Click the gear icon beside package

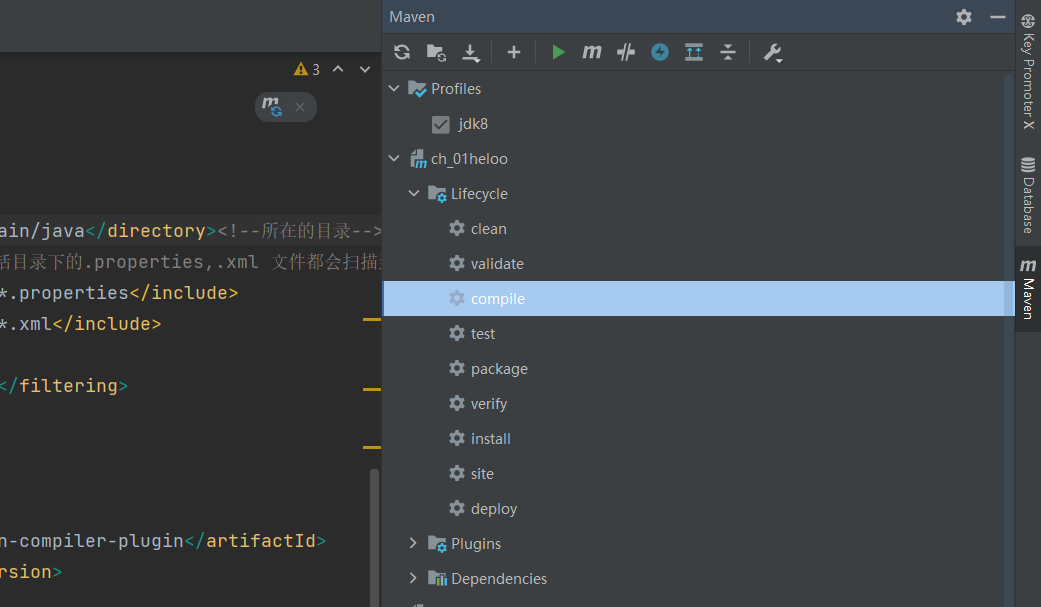(x=457, y=368)
